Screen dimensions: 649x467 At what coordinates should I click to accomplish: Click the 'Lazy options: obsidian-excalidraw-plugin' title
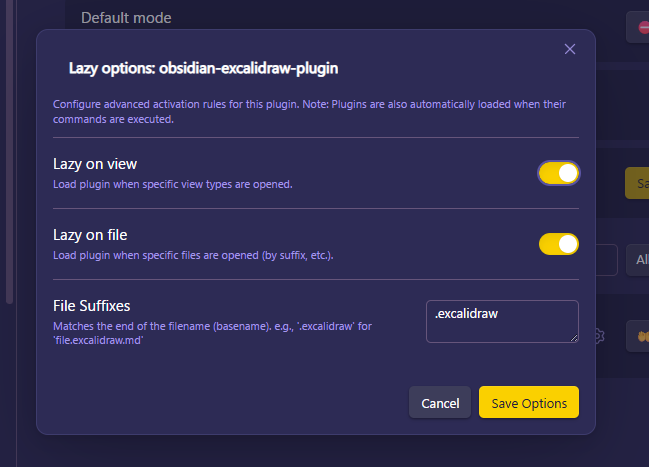(x=203, y=68)
